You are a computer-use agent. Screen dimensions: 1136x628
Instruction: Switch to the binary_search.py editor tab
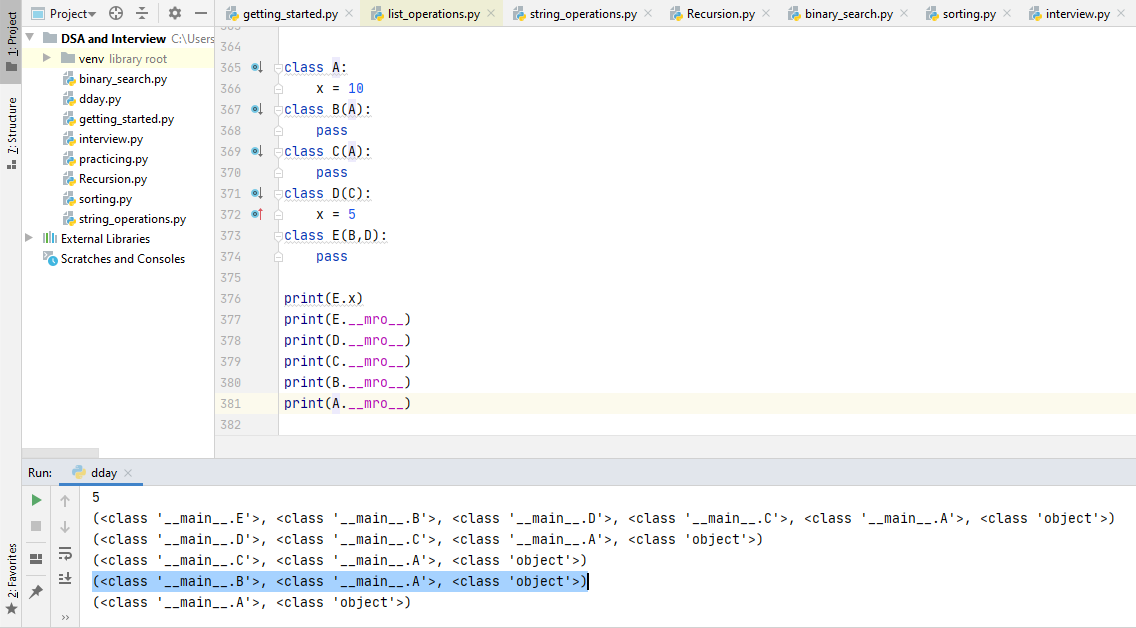pos(848,14)
